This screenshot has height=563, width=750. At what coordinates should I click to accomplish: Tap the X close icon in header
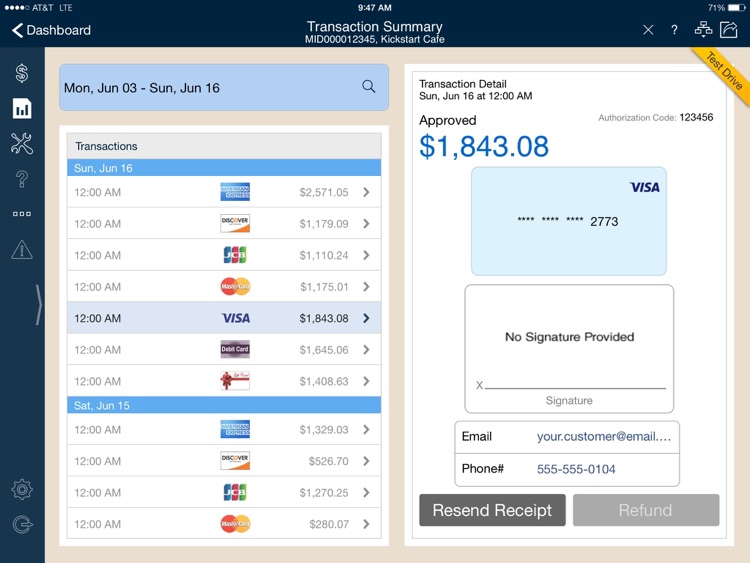click(648, 30)
